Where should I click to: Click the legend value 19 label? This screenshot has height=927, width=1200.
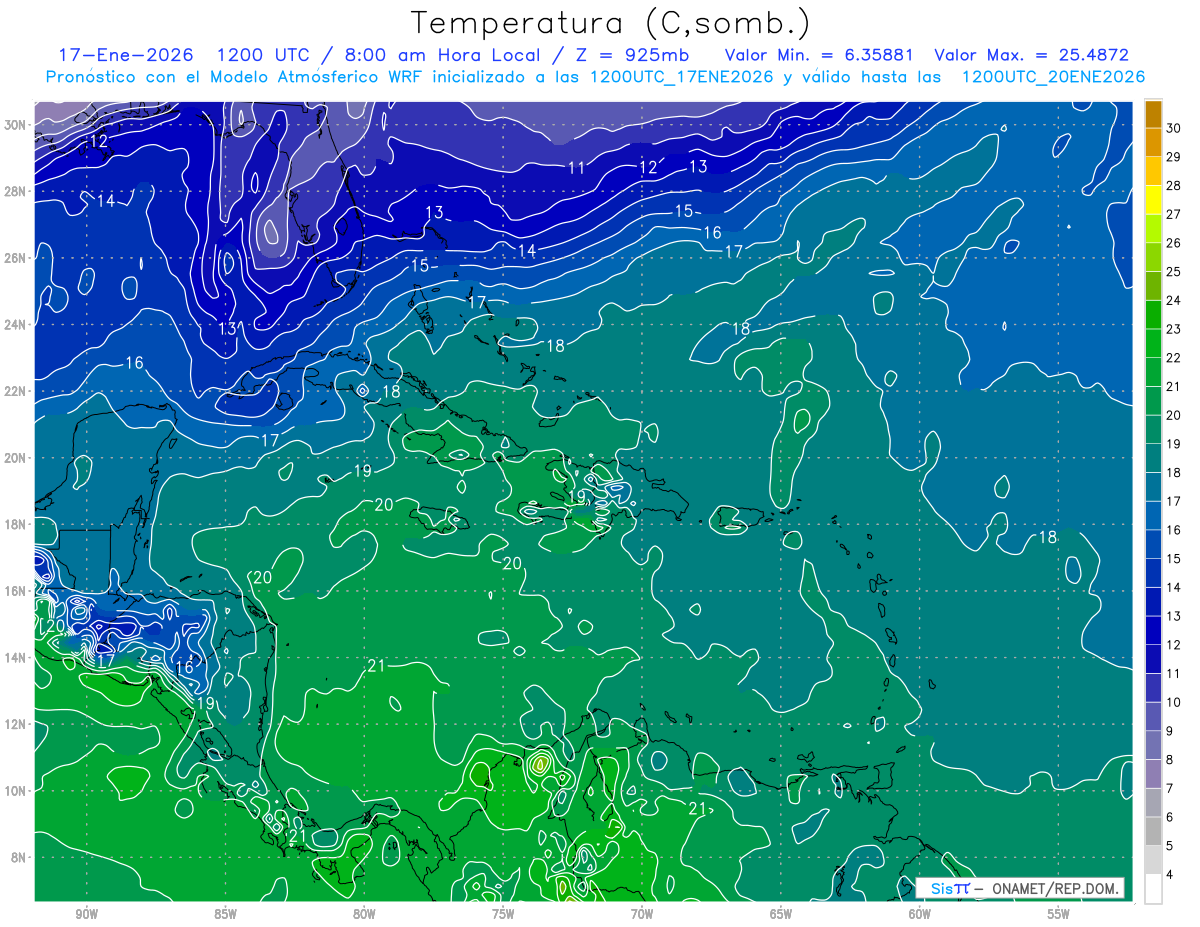tap(1174, 443)
